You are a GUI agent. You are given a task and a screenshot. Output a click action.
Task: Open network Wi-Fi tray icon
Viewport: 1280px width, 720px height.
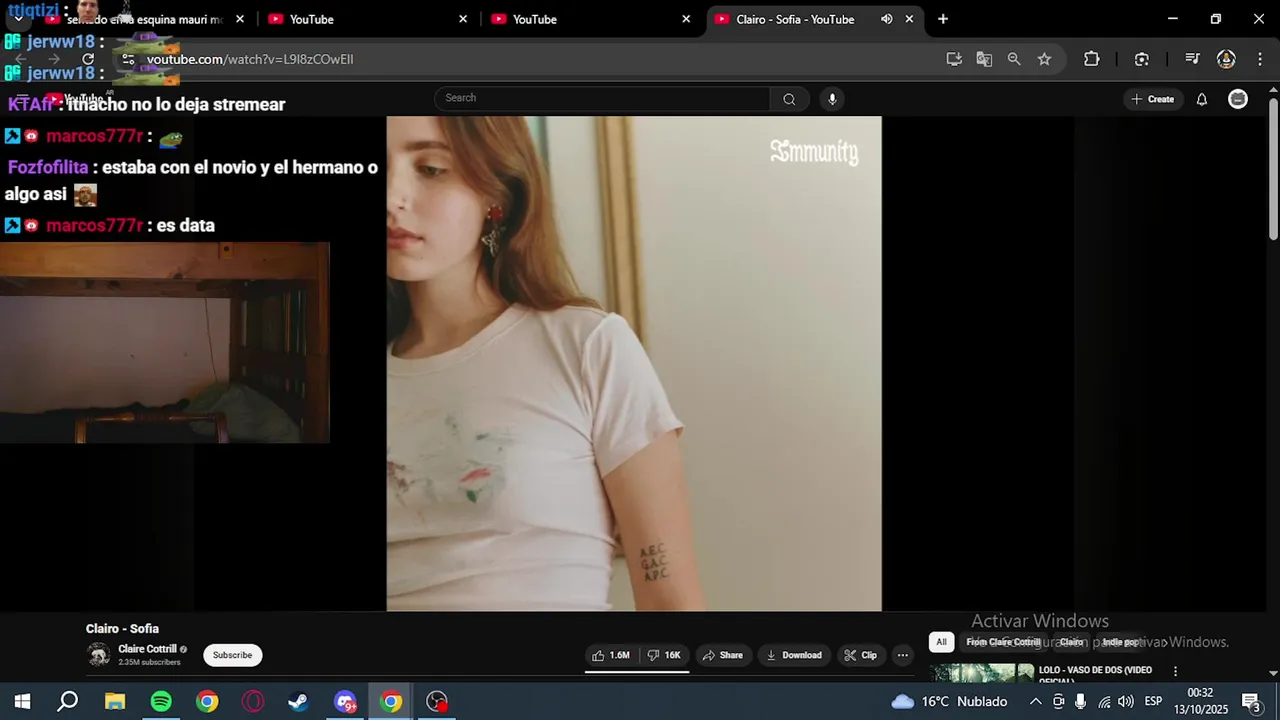coord(1104,701)
